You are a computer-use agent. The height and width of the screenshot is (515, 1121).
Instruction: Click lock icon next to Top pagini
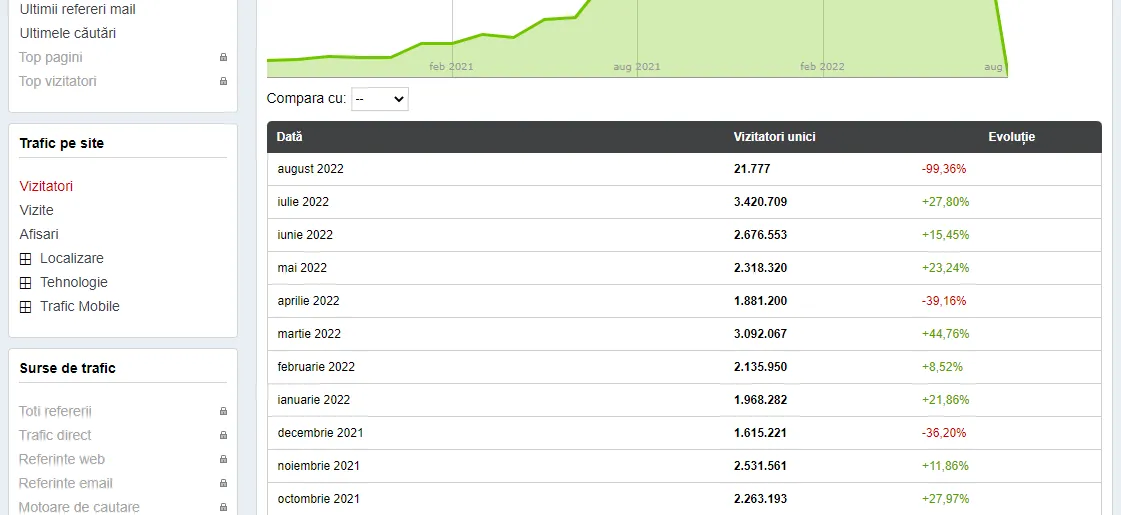[223, 58]
